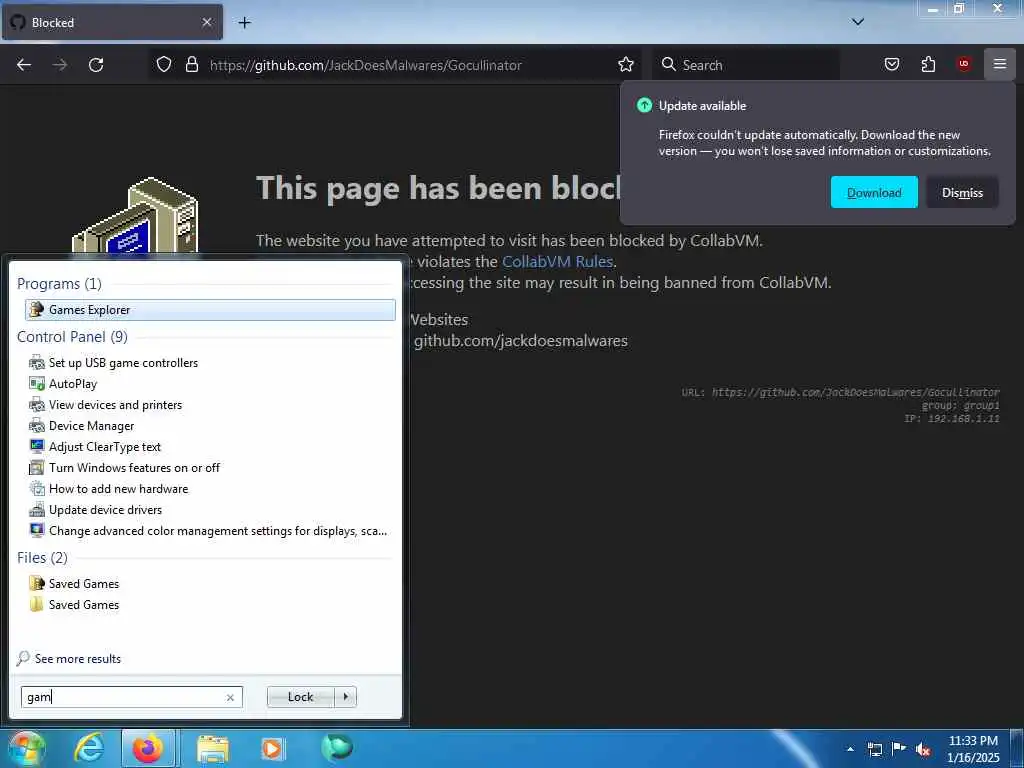Expand the list all tabs chevron
The image size is (1024, 768).
(x=858, y=22)
